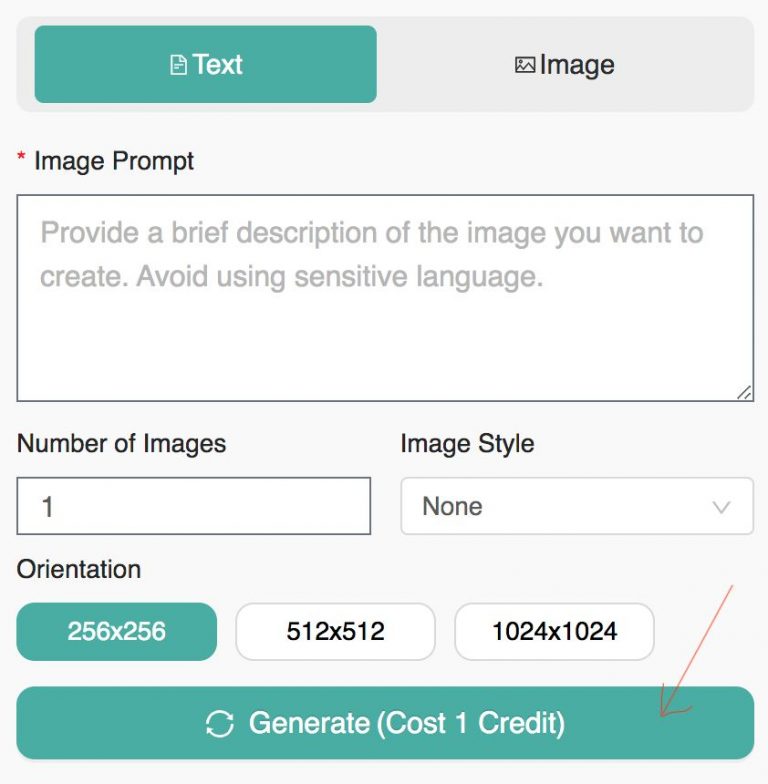Switch to the Text tab

tap(206, 64)
